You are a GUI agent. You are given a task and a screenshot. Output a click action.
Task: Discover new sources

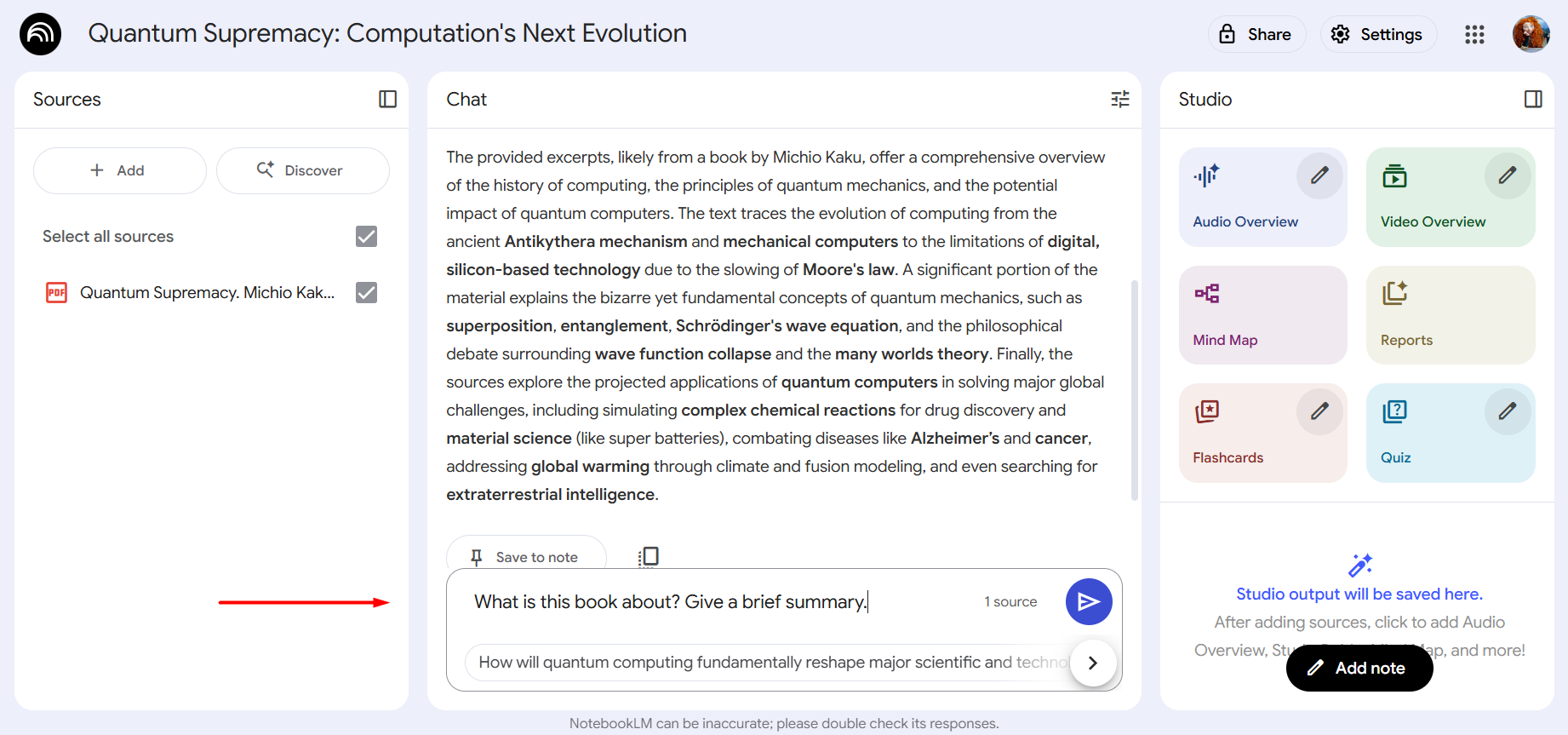click(302, 170)
